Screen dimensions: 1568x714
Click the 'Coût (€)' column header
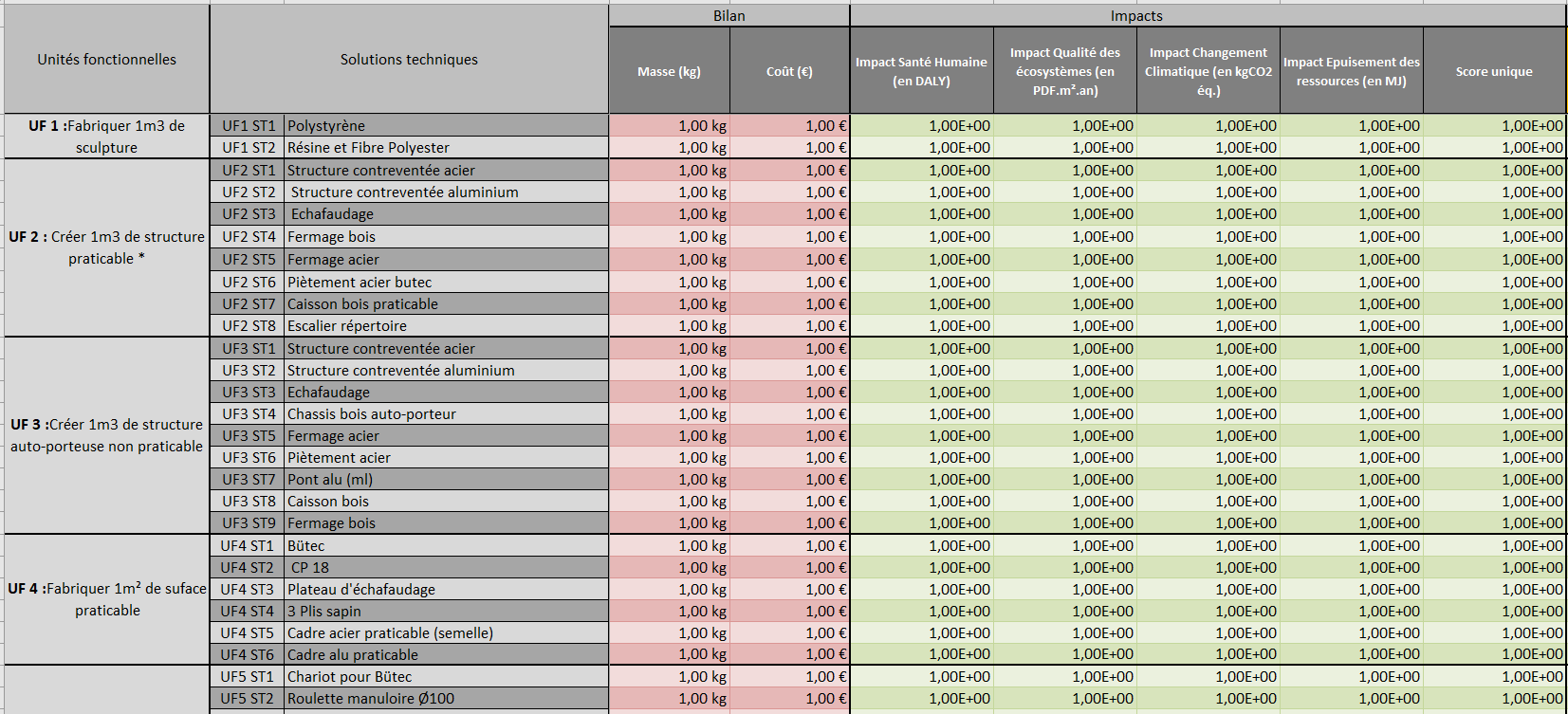pos(789,72)
